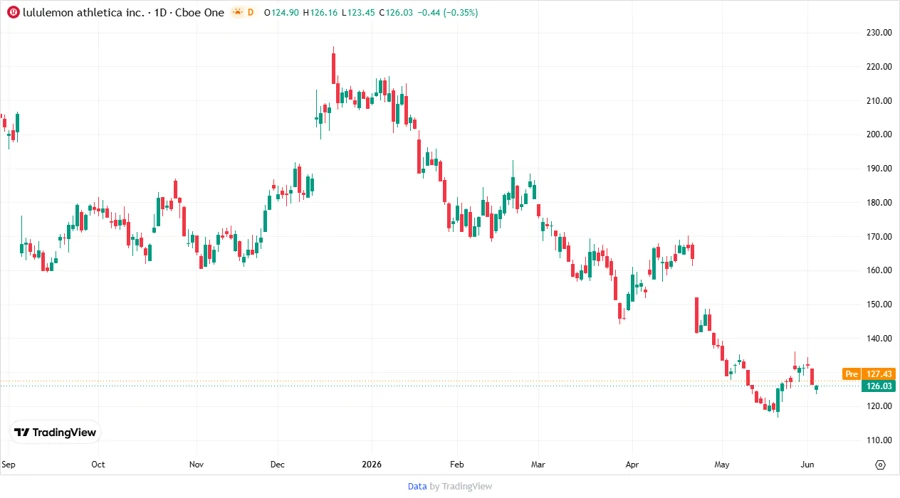Click the 200.00 price axis label
The width and height of the screenshot is (900, 498).
click(x=879, y=134)
